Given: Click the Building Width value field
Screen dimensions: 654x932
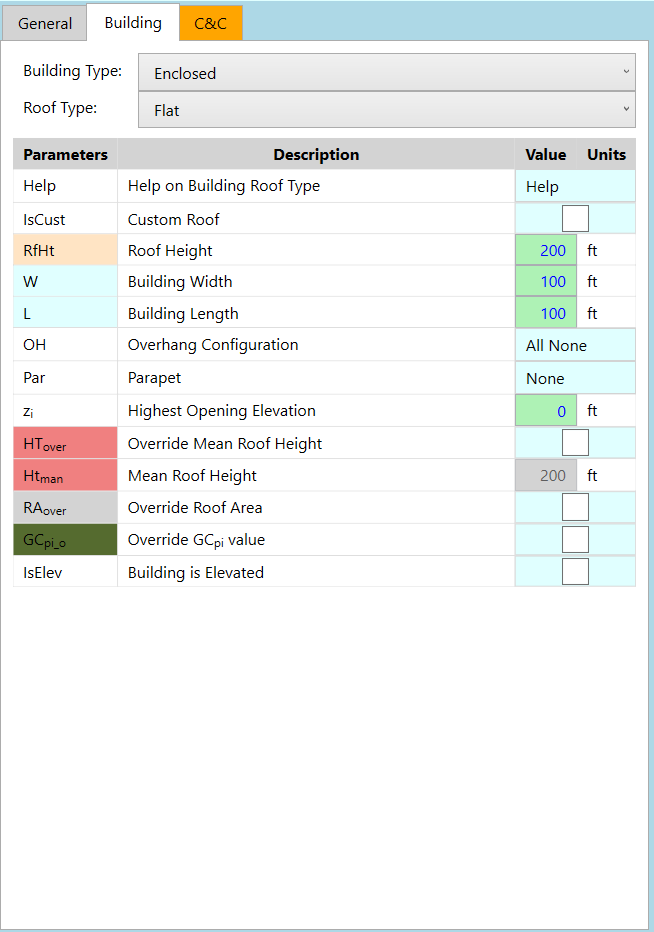Looking at the screenshot, I should (546, 281).
